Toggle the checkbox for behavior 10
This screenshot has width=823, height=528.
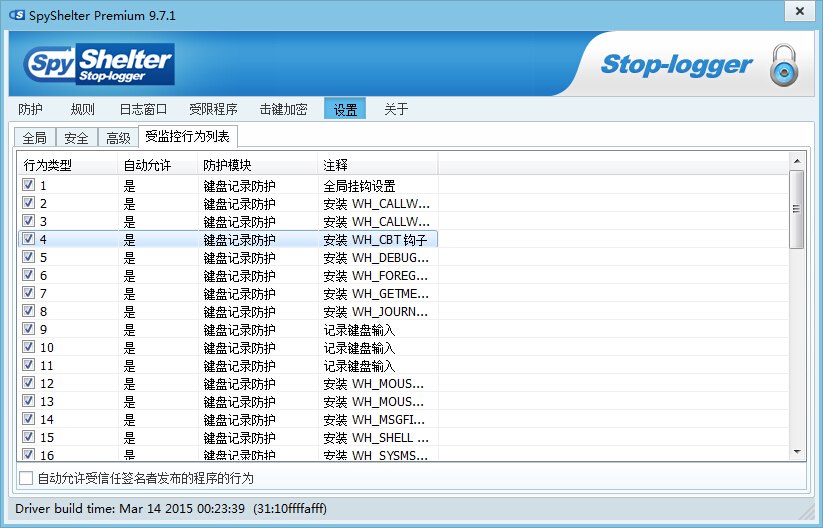[x=28, y=346]
